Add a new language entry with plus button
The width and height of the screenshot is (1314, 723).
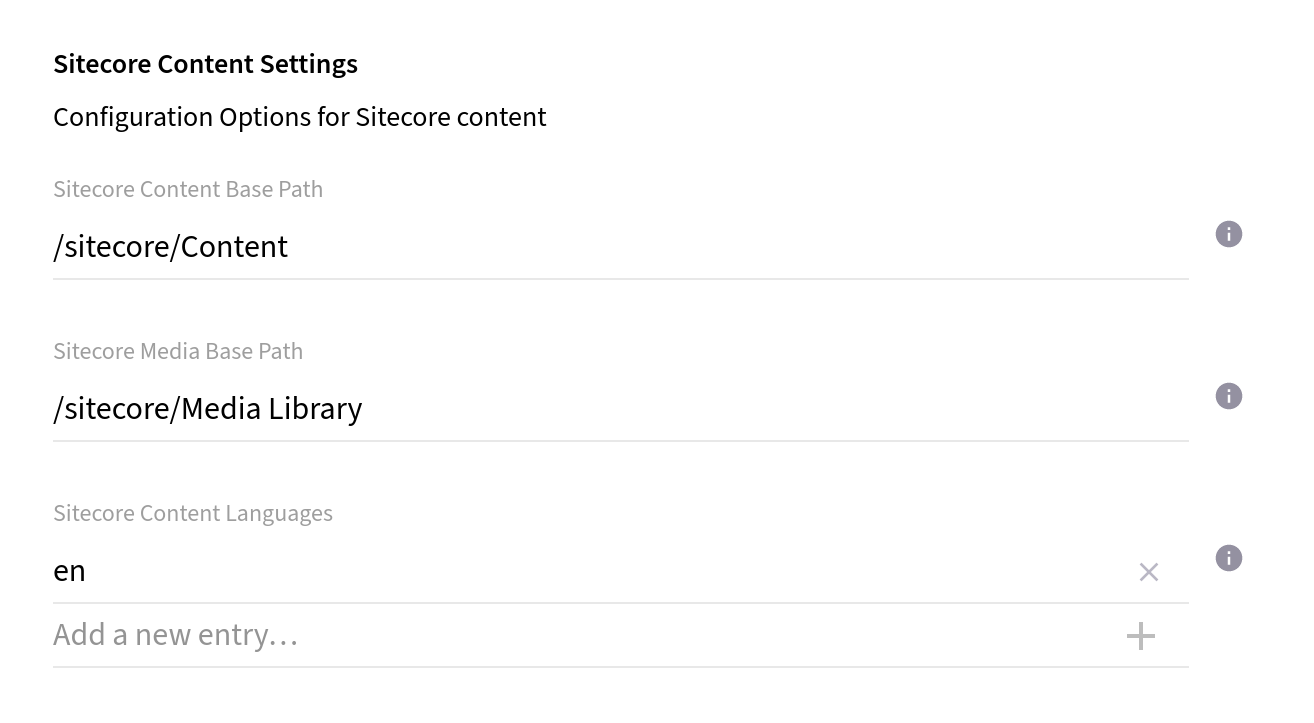1140,635
